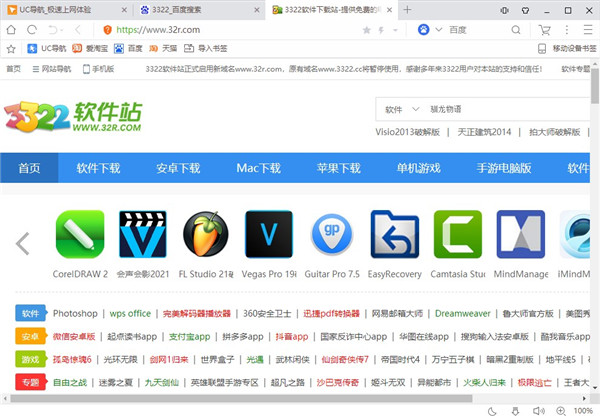The height and width of the screenshot is (418, 600).
Task: Click the bookmarks star icon in the bookmarks bar
Action: tap(11, 49)
